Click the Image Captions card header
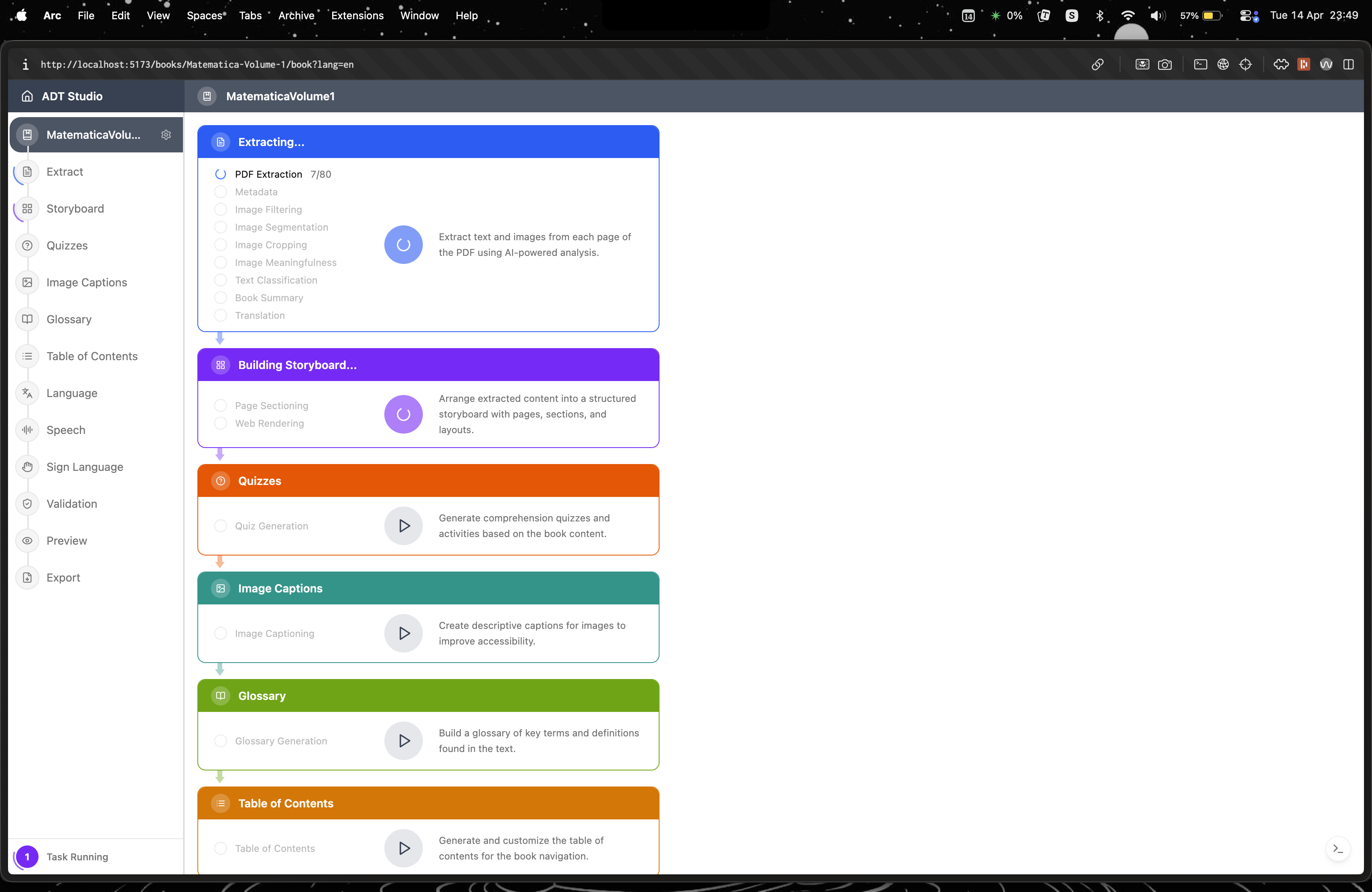Viewport: 1372px width, 892px height. (x=428, y=588)
